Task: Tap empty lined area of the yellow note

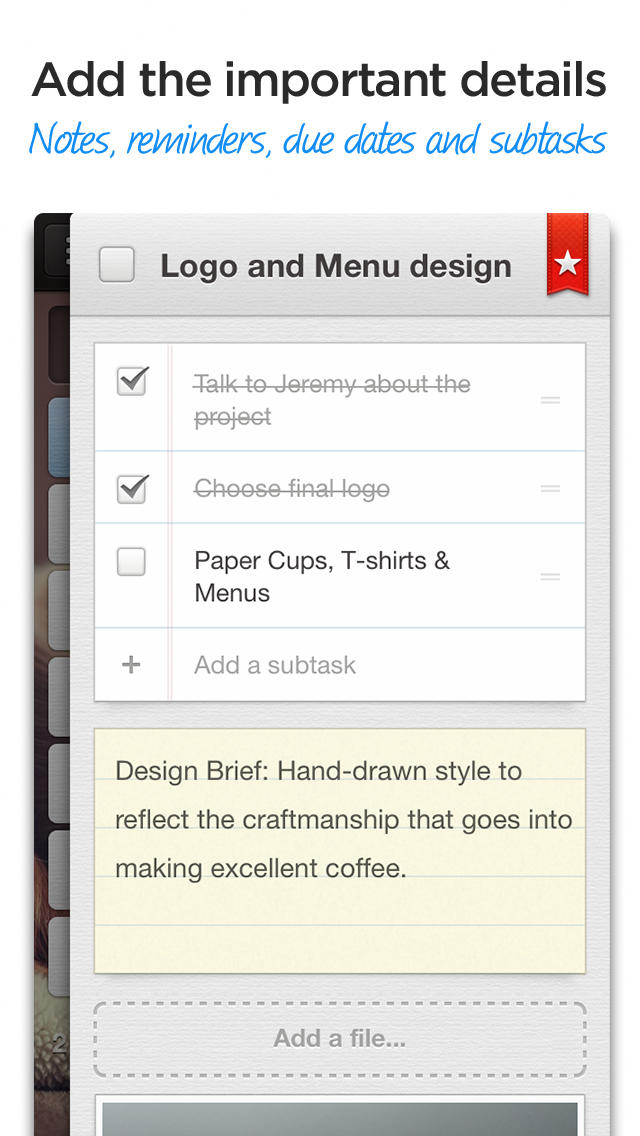Action: click(x=340, y=935)
